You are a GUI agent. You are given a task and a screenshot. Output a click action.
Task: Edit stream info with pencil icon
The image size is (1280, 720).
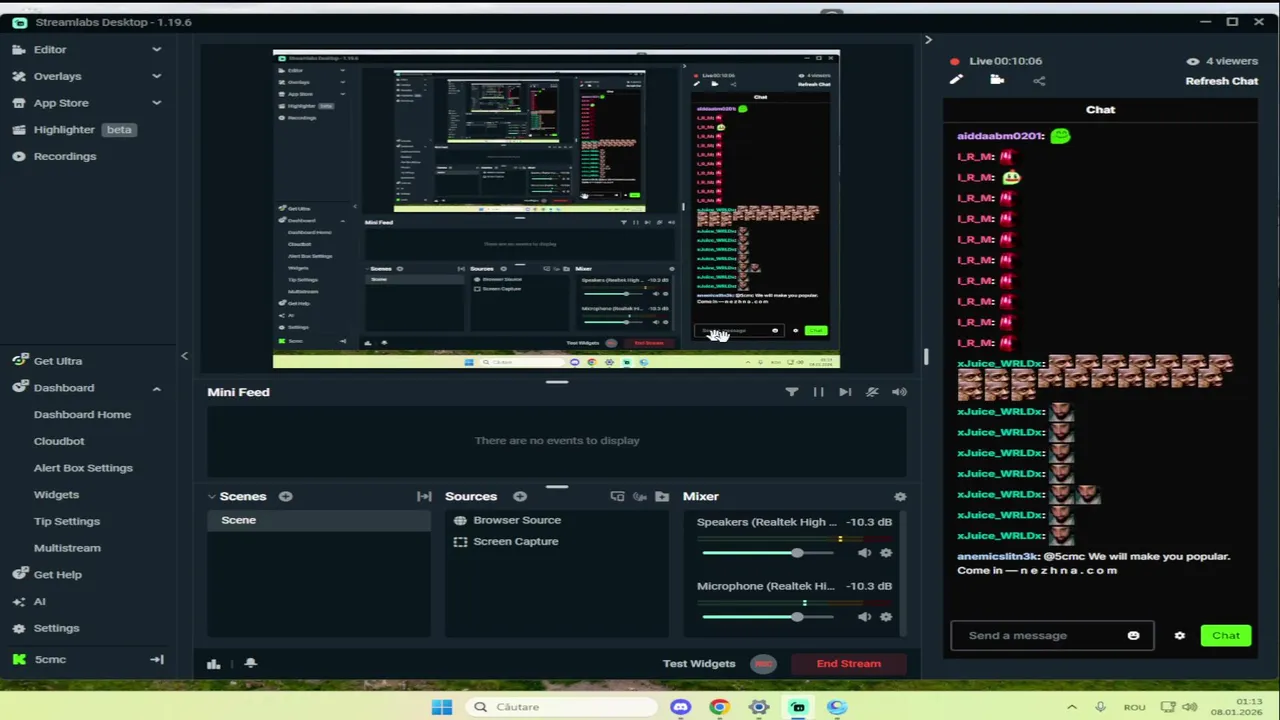[956, 81]
